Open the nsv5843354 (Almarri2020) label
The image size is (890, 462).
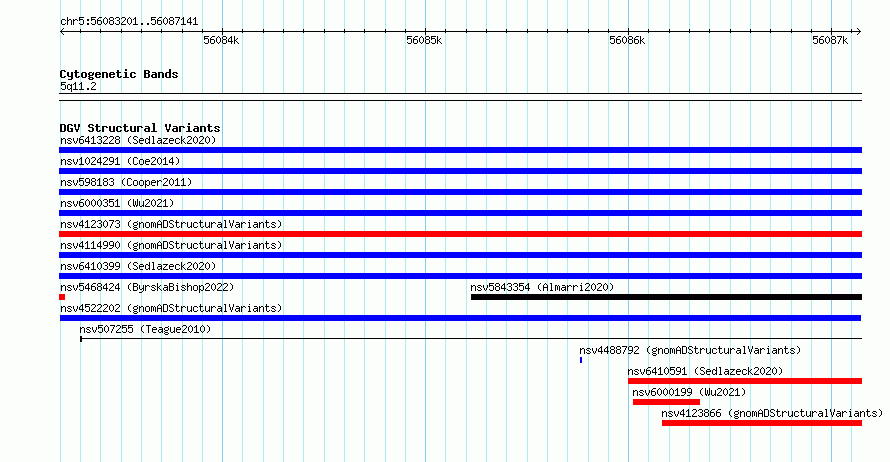click(542, 287)
